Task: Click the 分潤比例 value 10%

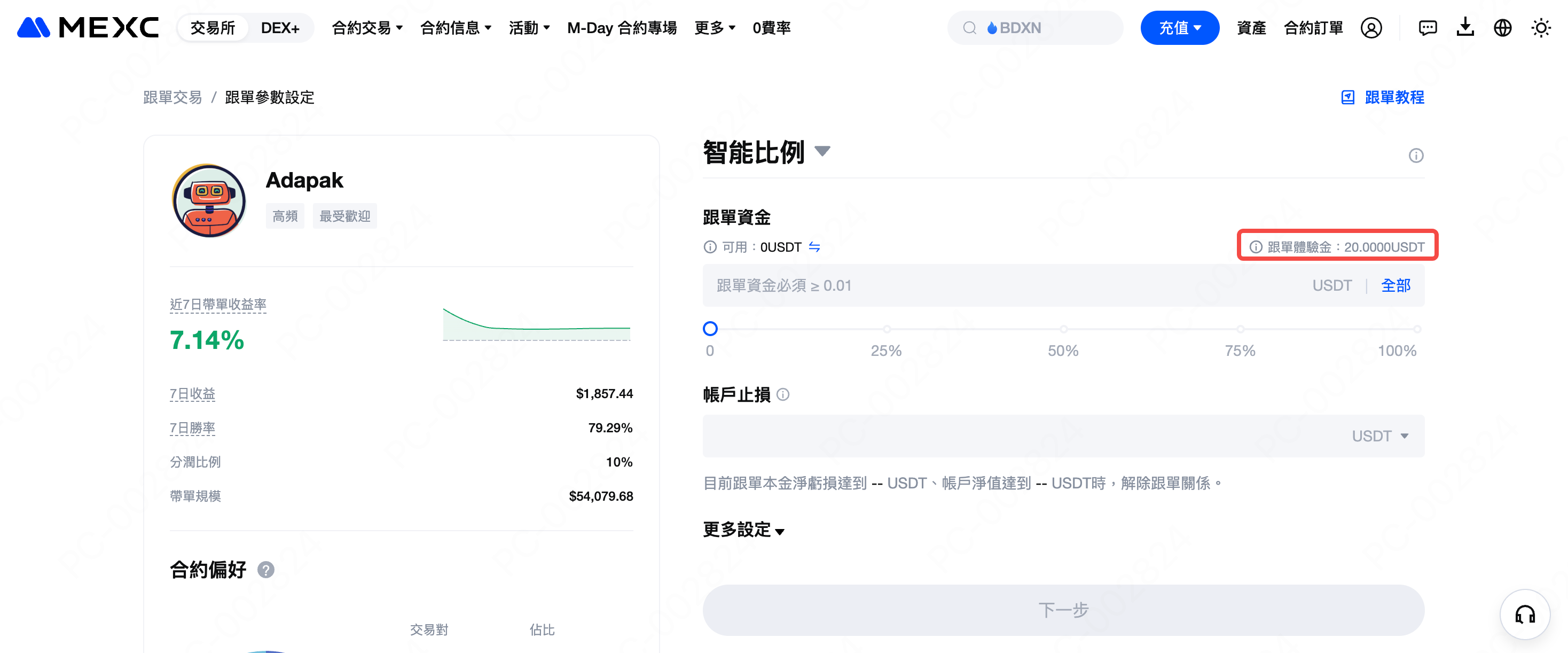Action: point(619,462)
